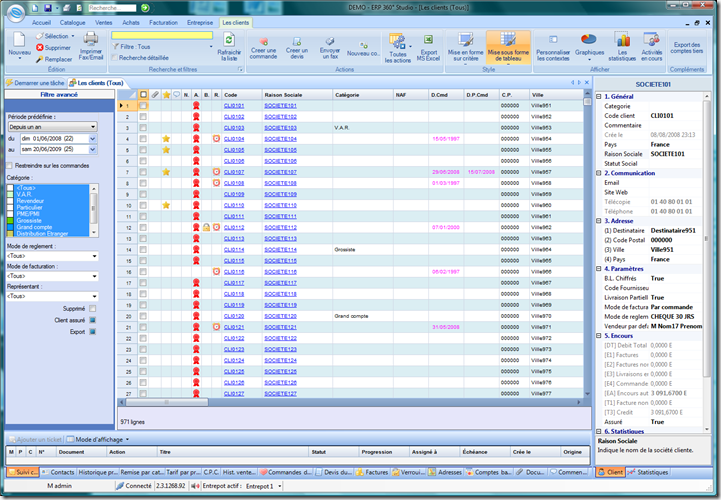Open Activités en cours

pos(652,47)
